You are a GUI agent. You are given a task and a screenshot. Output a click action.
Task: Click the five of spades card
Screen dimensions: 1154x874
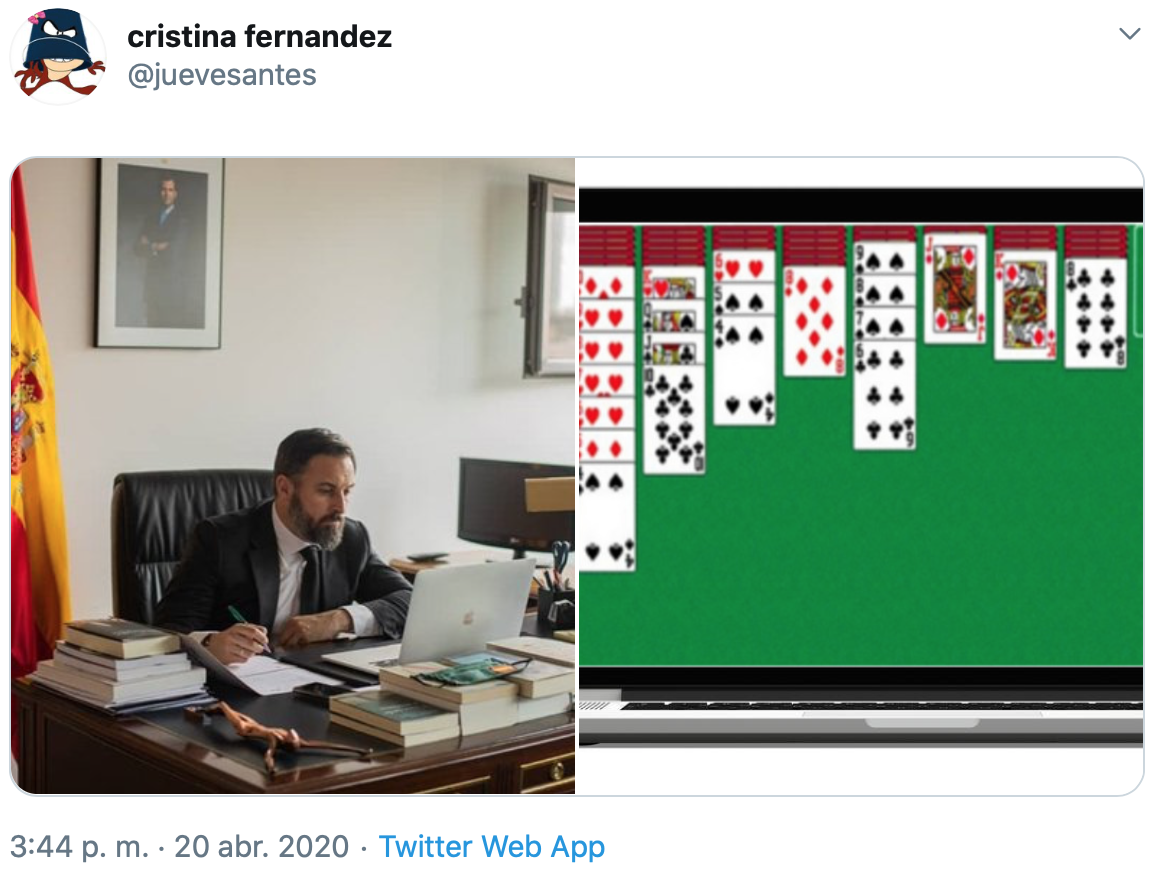(744, 297)
